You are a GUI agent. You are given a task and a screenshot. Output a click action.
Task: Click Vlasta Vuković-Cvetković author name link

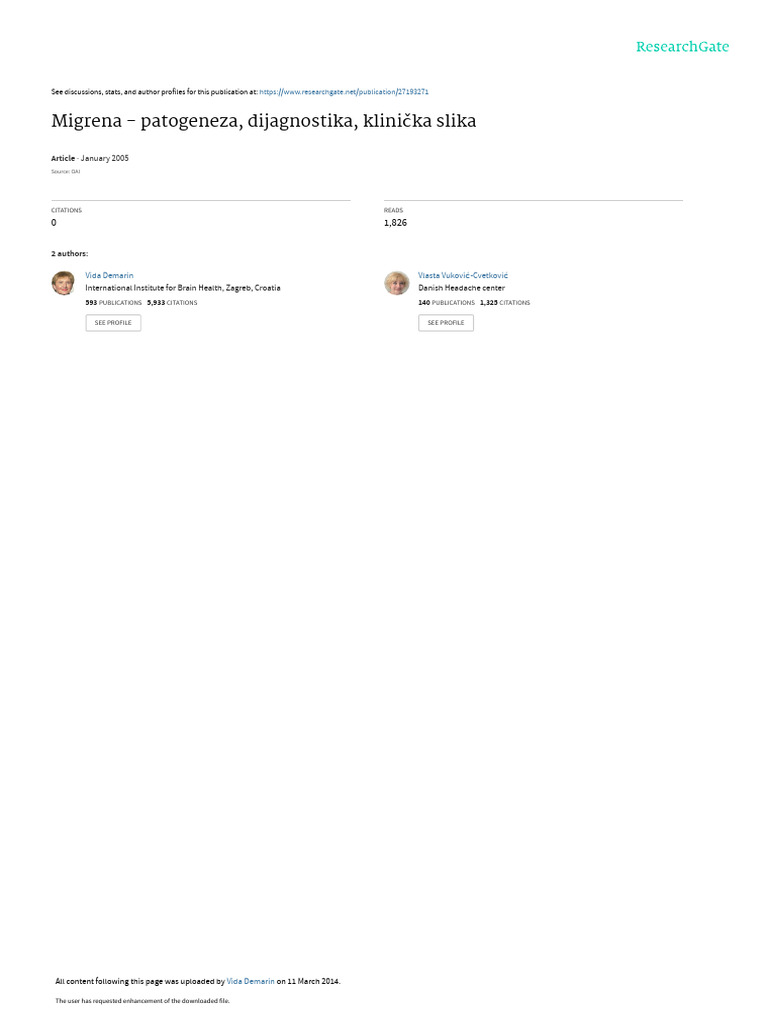(463, 276)
